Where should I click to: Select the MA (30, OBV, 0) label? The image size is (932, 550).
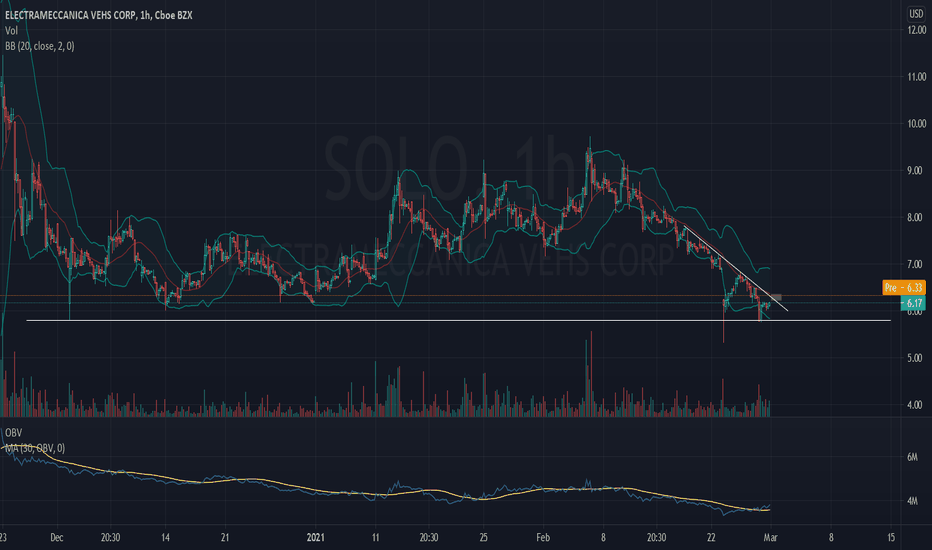coord(36,448)
